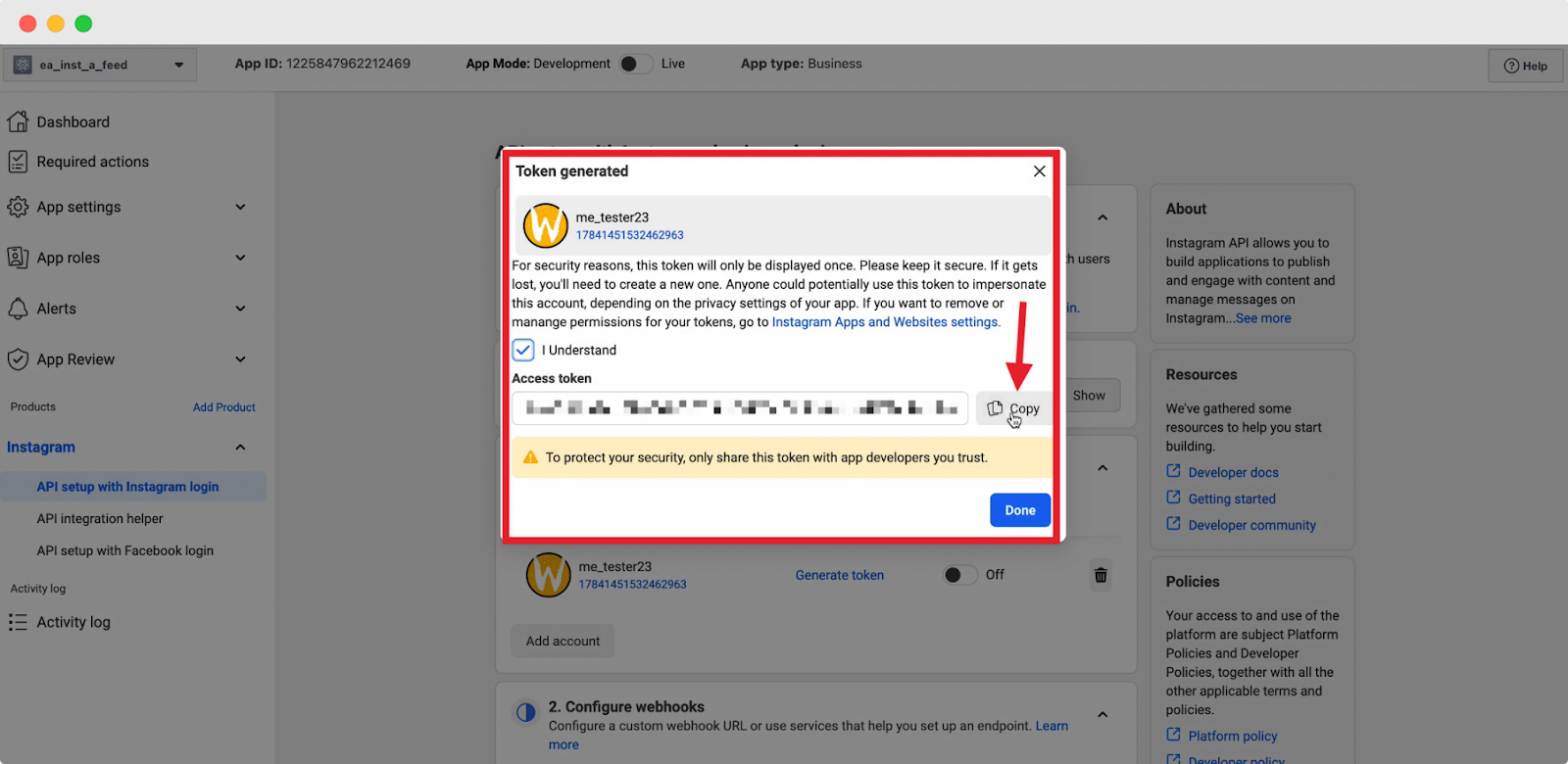Viewport: 1568px width, 764px height.
Task: Open the Developer community link
Action: 1252,525
